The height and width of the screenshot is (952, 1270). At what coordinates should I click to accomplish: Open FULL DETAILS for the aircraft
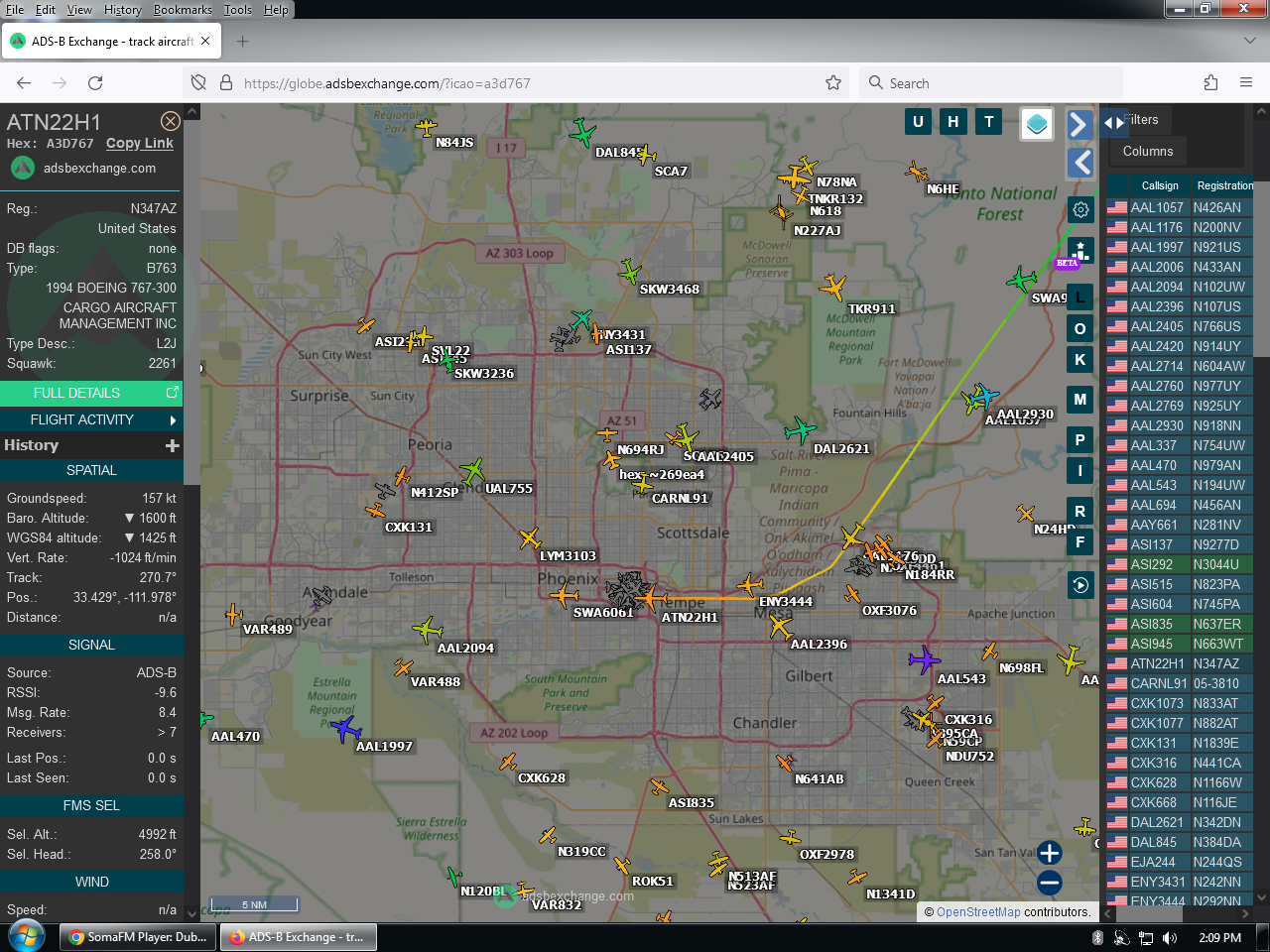[x=91, y=393]
